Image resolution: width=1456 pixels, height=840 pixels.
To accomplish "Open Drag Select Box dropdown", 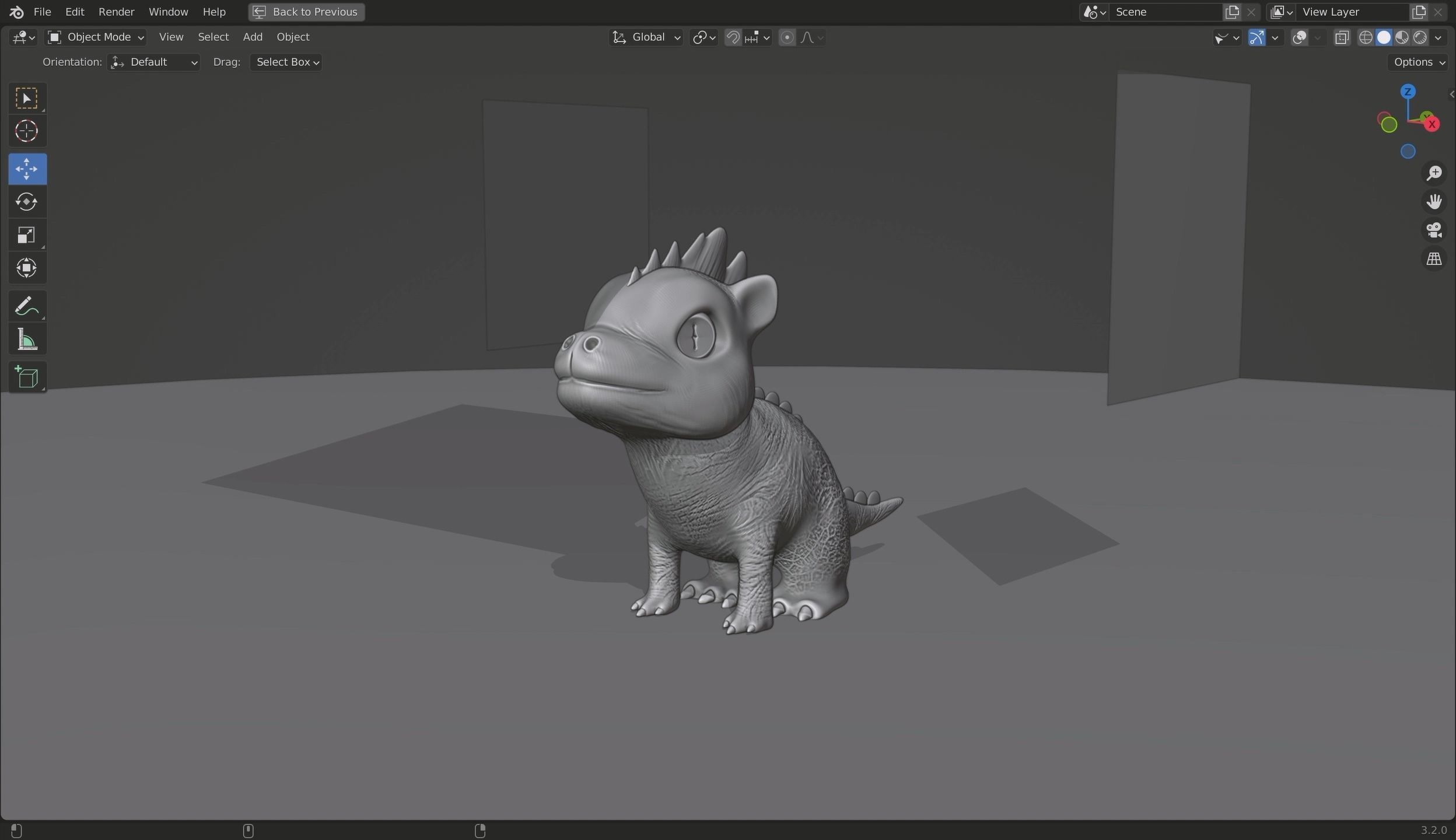I will (286, 62).
